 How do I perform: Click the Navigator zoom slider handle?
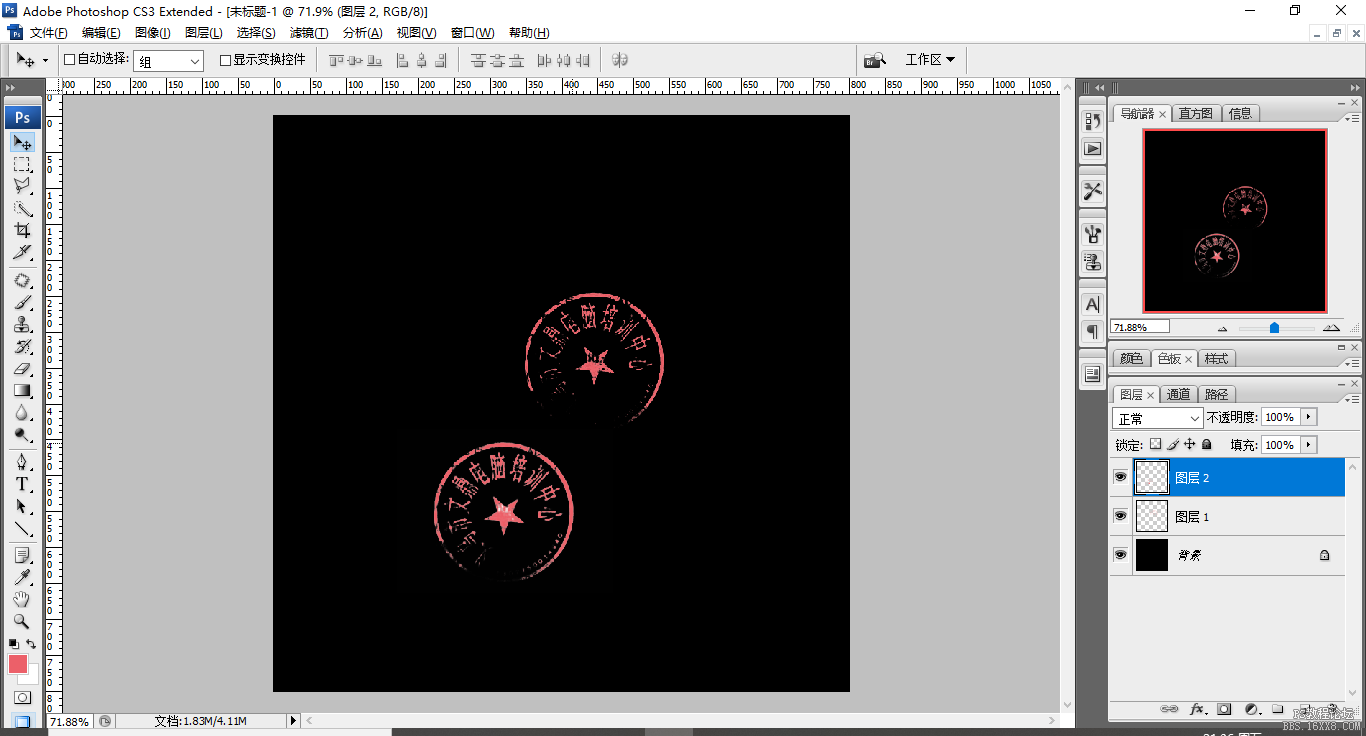pos(1274,327)
